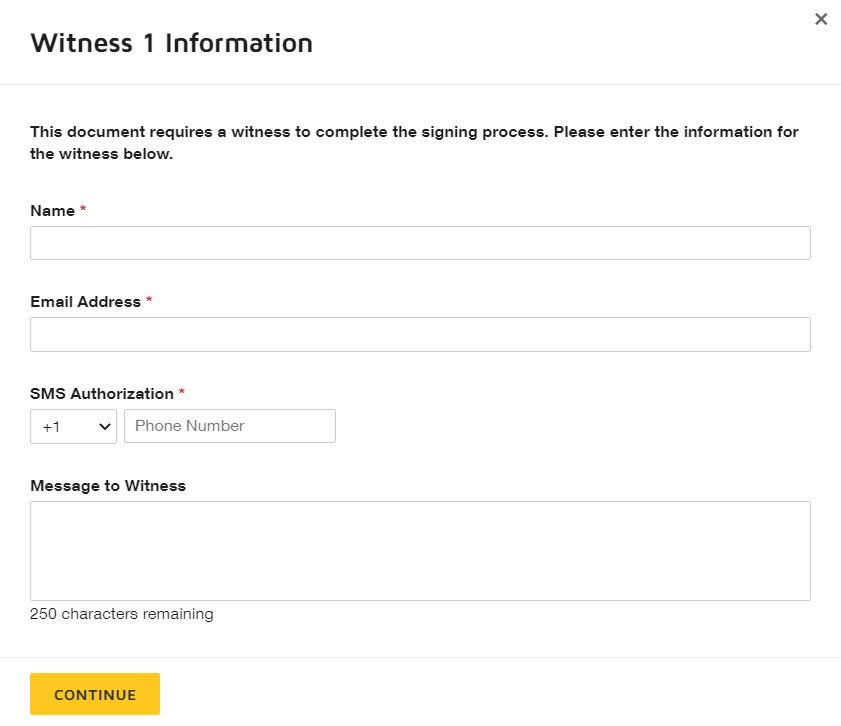The image size is (842, 726).
Task: Click the Phone Number placeholder text
Action: point(189,426)
